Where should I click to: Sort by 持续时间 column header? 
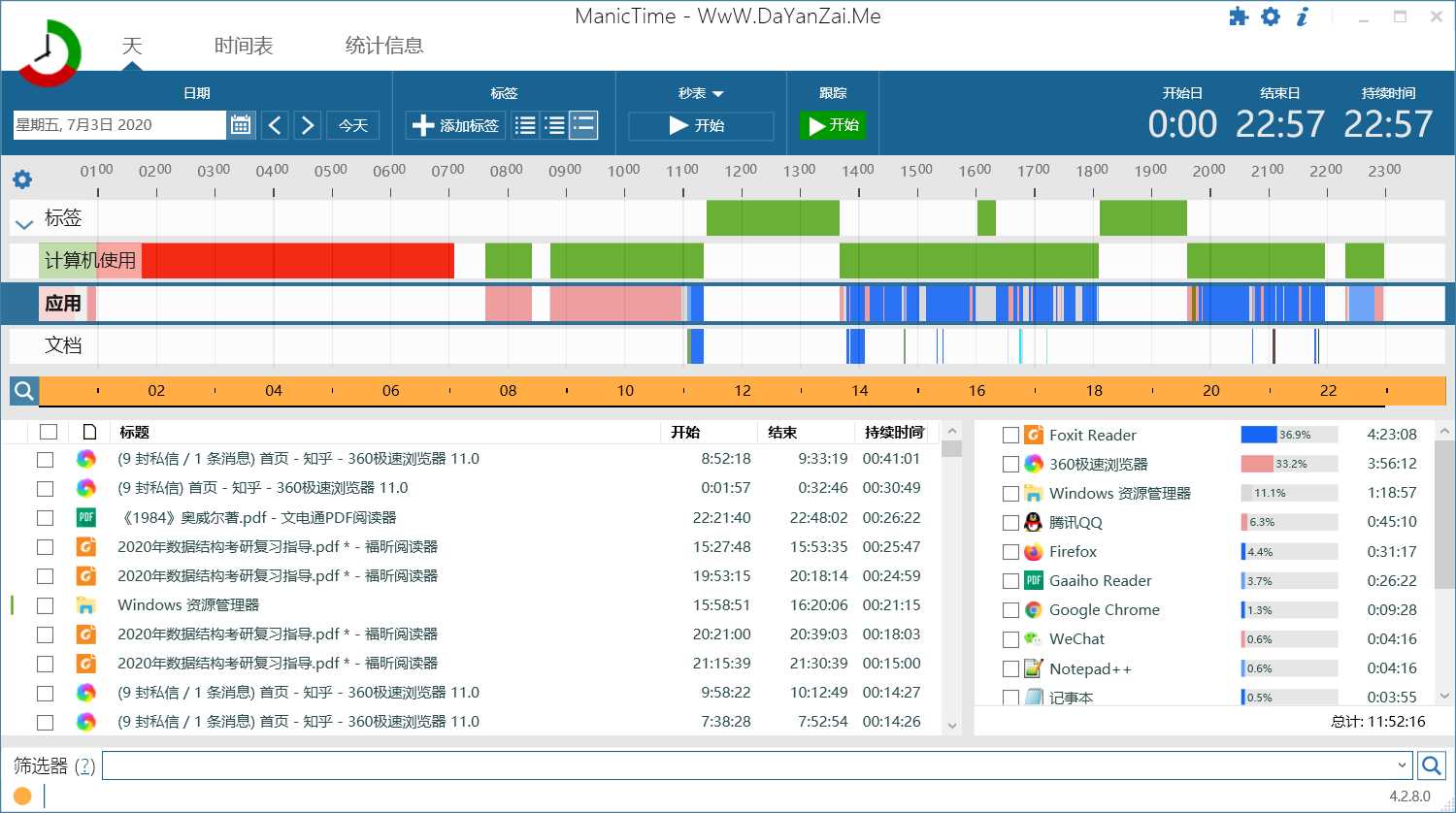pos(894,432)
